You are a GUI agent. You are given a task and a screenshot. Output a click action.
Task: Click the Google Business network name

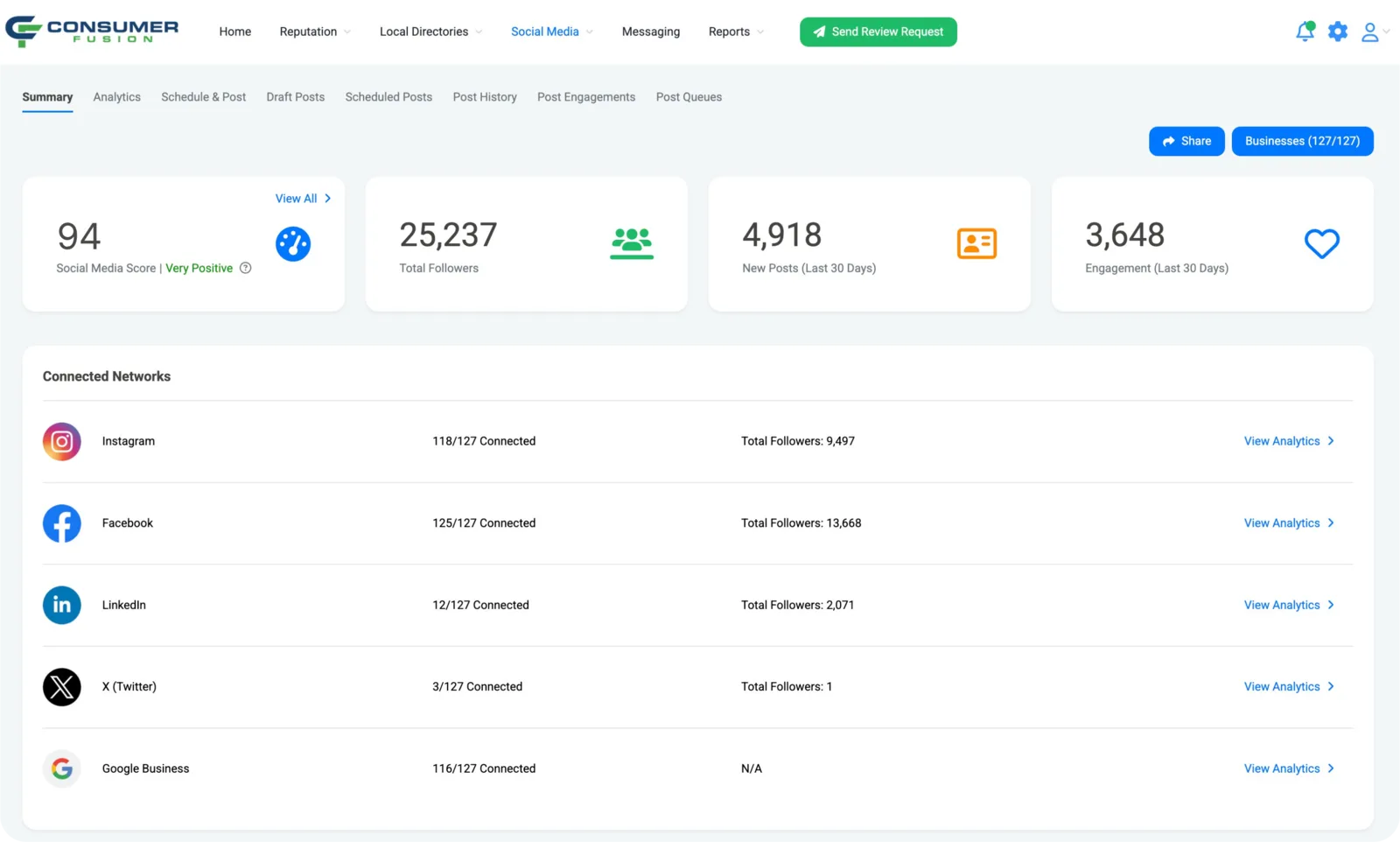[145, 768]
